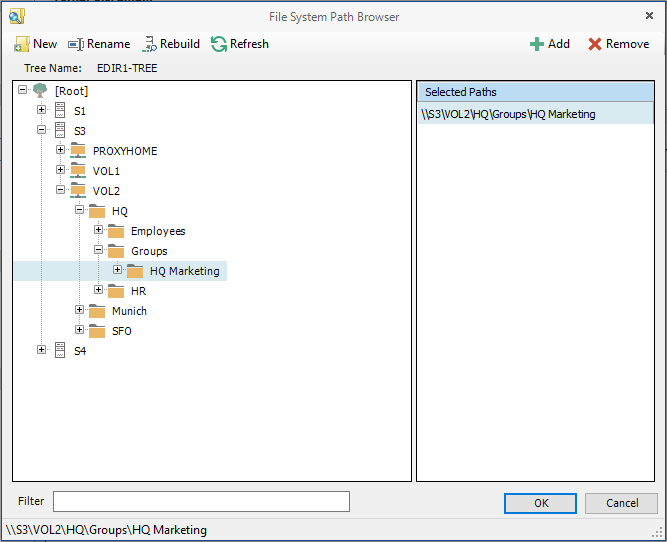Click the S4 server icon
The width and height of the screenshot is (667, 542).
tap(60, 350)
